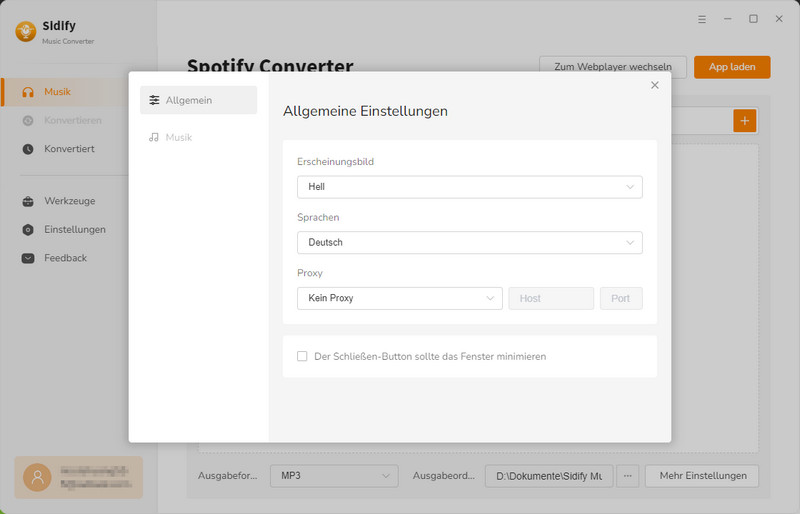The width and height of the screenshot is (800, 514).
Task: Select Konvertiert in the sidebar
Action: [69, 149]
